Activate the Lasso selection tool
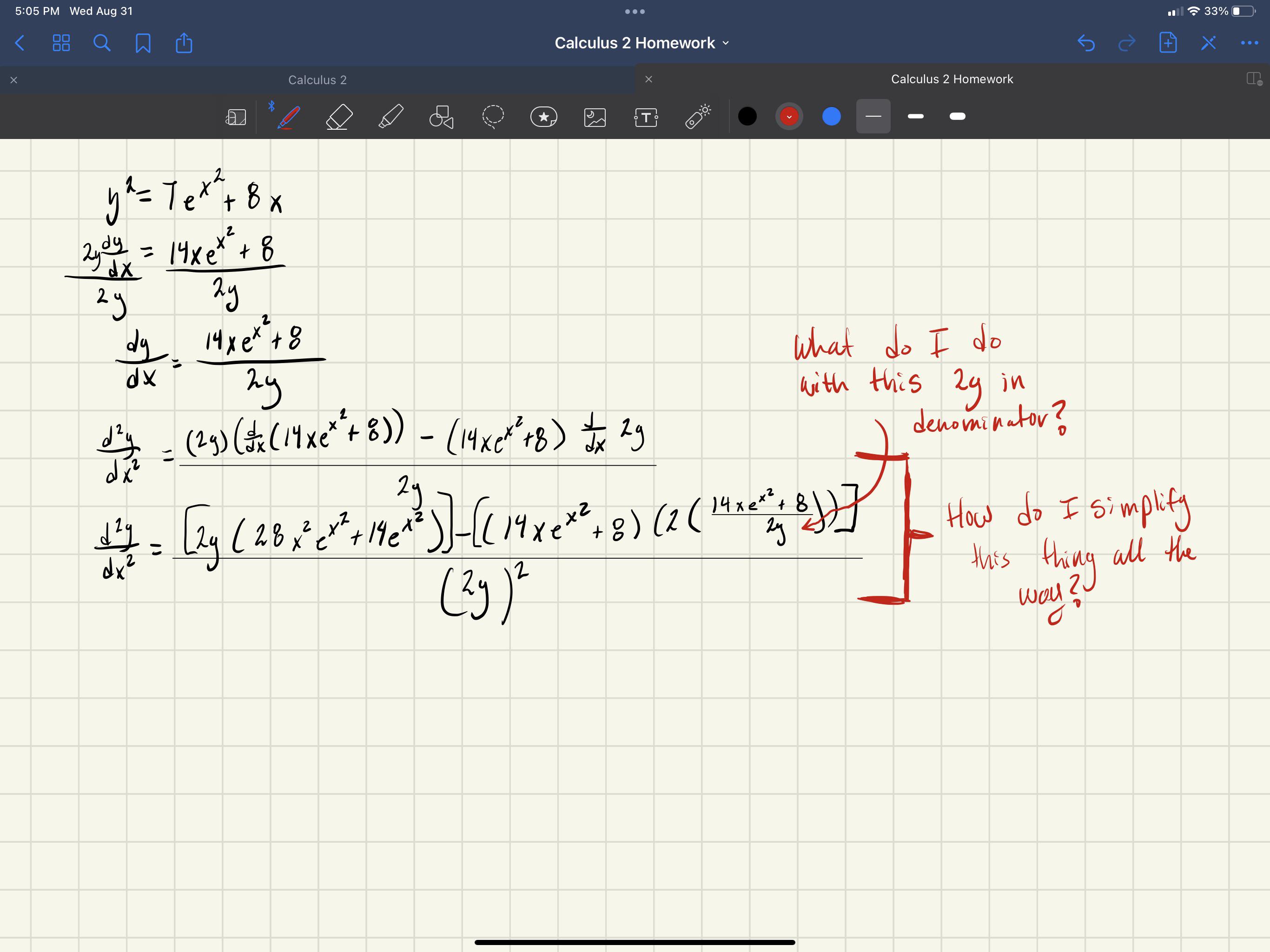1270x952 pixels. pyautogui.click(x=493, y=117)
